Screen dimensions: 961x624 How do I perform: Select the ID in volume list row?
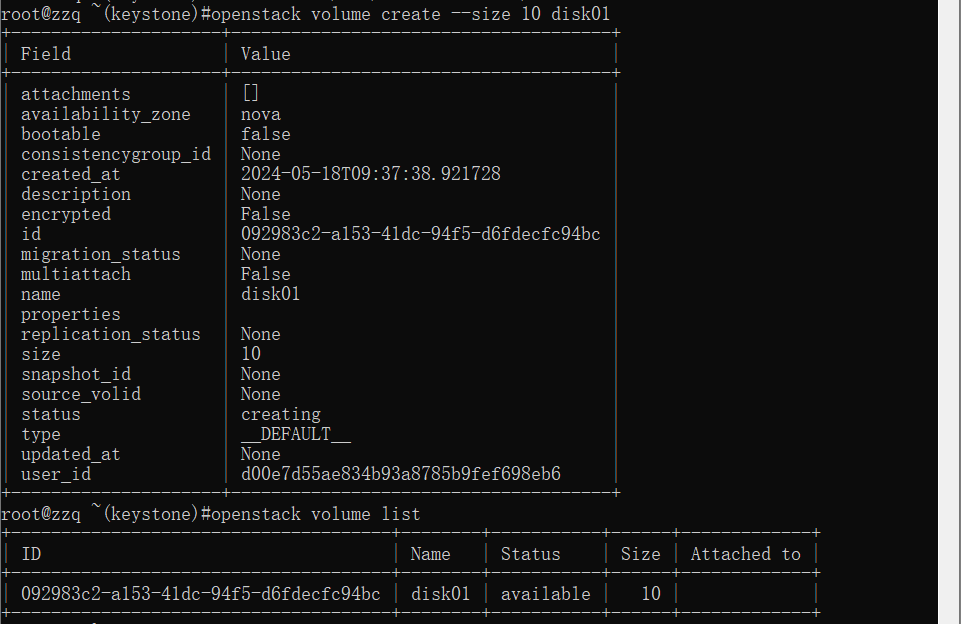click(x=200, y=594)
